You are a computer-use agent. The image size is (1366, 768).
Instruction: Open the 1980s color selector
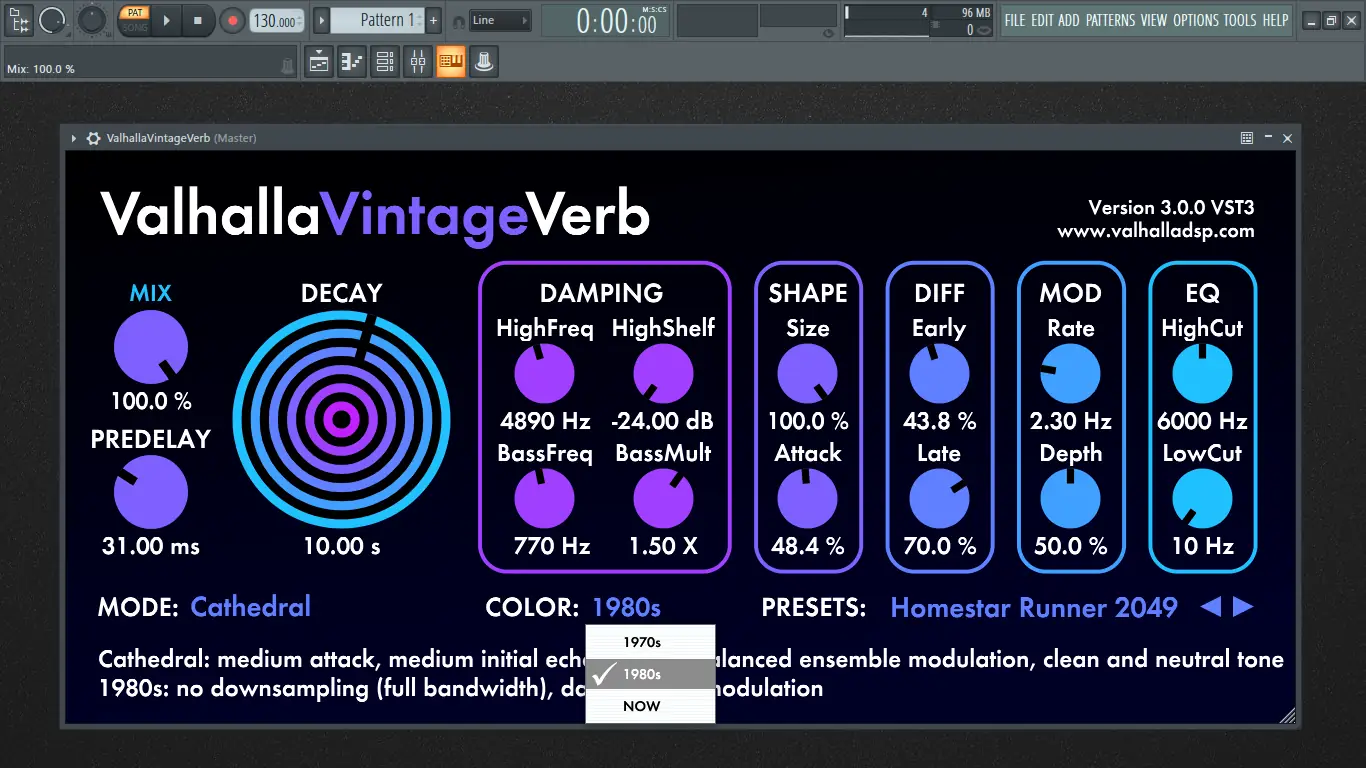626,607
